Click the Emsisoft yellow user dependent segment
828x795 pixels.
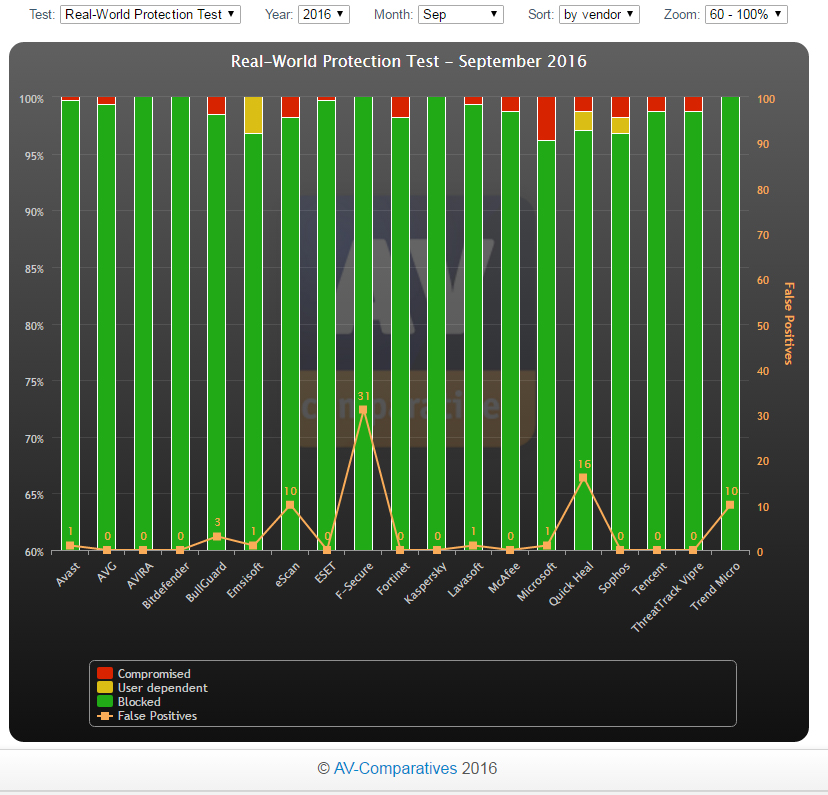click(253, 115)
